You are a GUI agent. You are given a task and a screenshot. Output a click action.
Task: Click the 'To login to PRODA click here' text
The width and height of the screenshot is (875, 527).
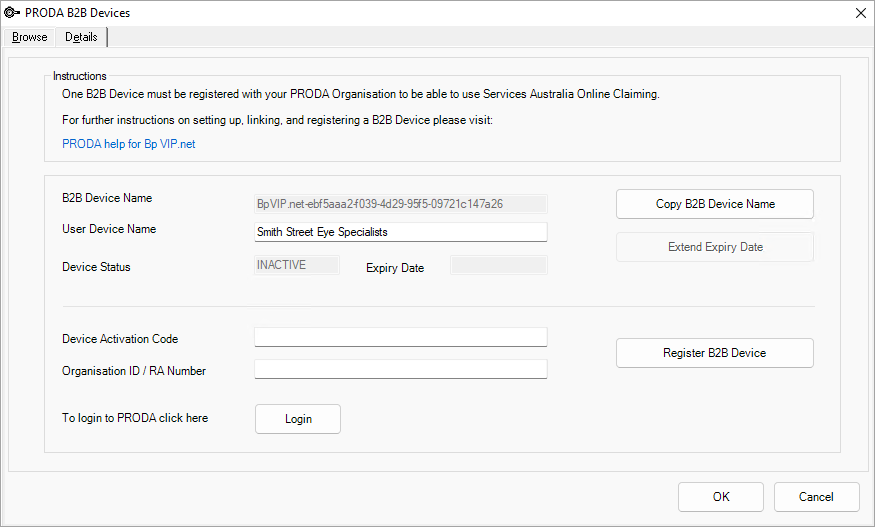point(135,418)
